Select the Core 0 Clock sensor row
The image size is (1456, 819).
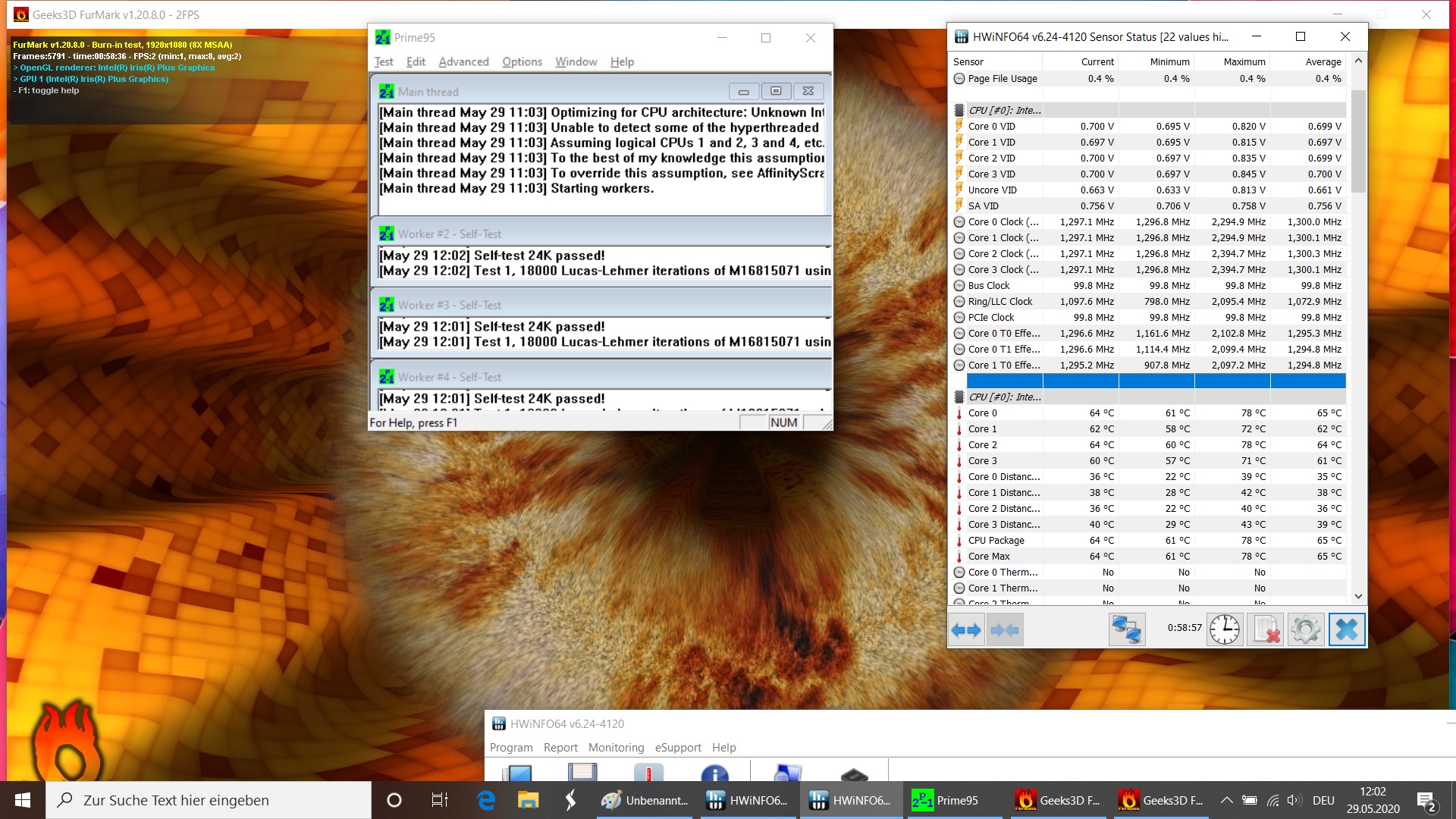[1003, 221]
